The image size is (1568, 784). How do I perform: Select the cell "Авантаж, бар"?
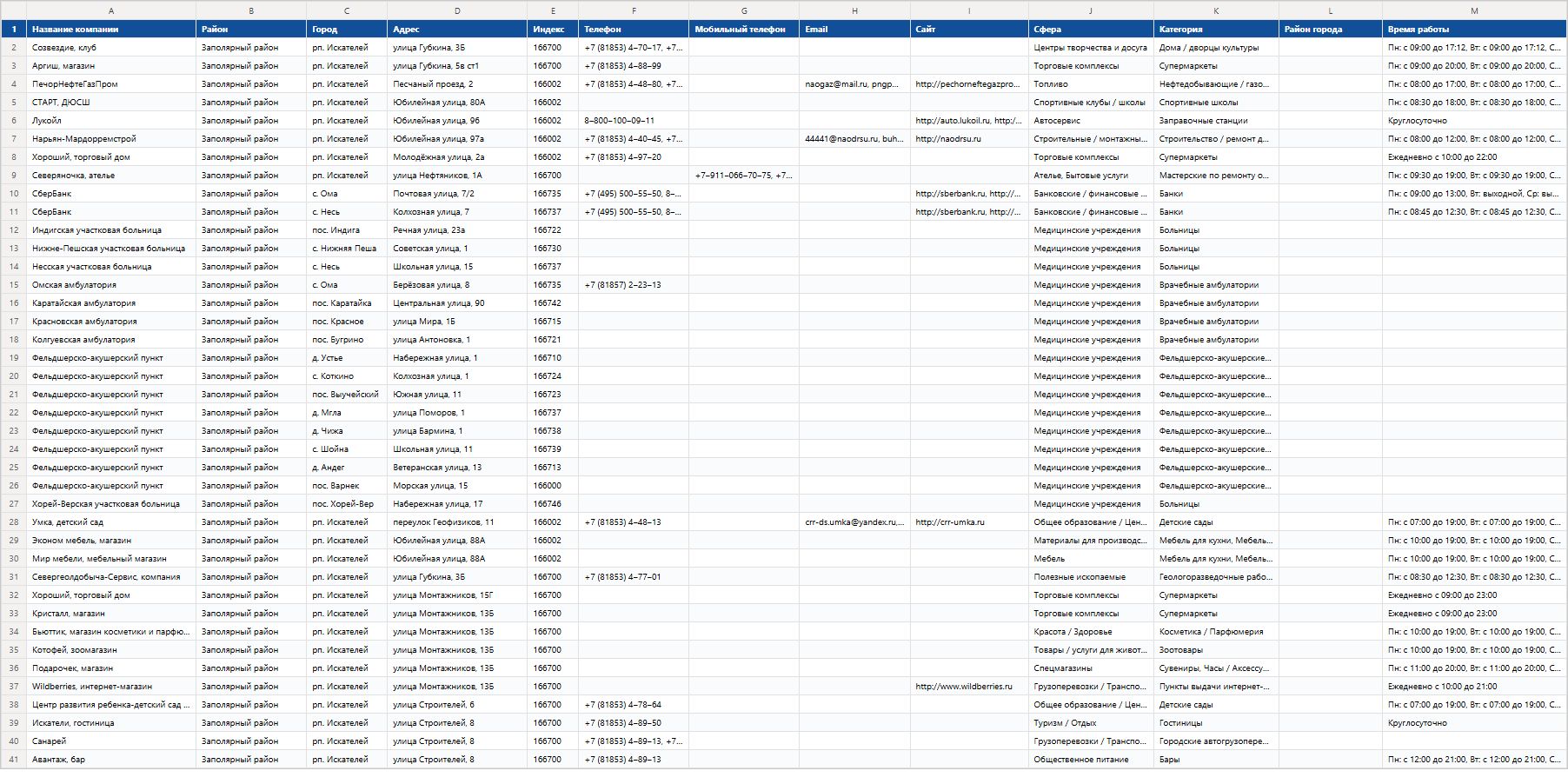pyautogui.click(x=111, y=760)
